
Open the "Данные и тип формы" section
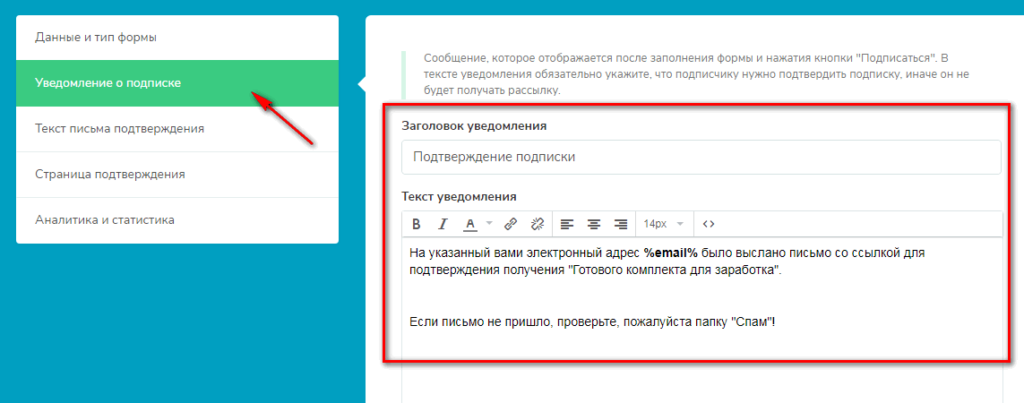click(x=177, y=37)
